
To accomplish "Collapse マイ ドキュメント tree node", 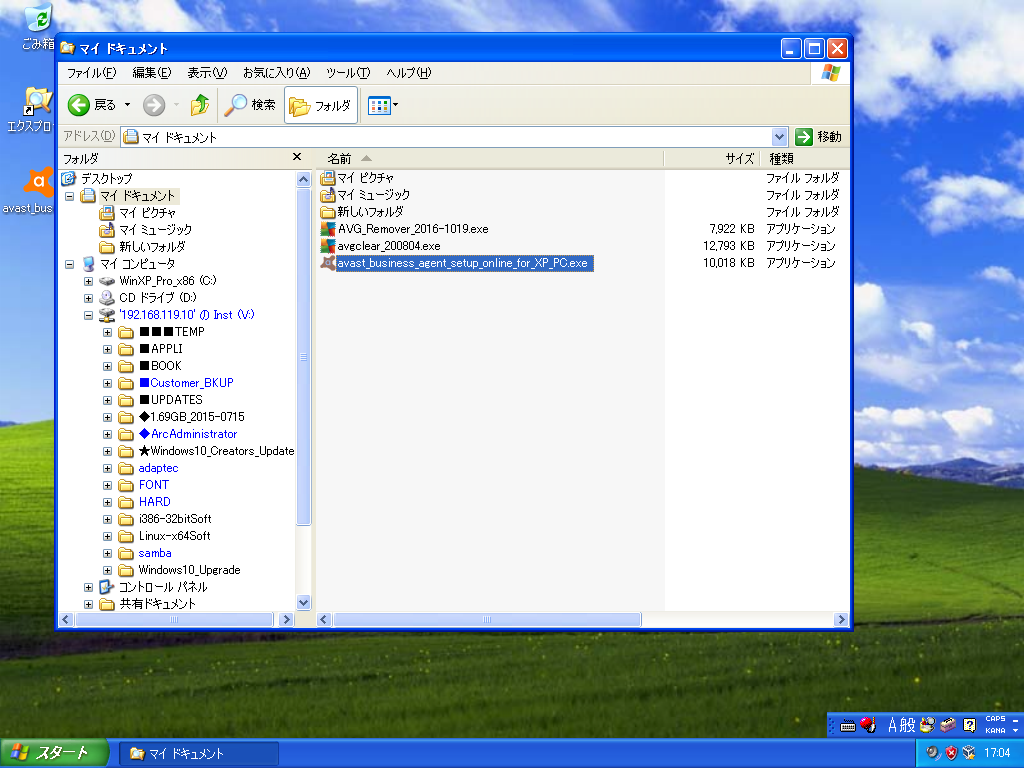I will pos(69,196).
